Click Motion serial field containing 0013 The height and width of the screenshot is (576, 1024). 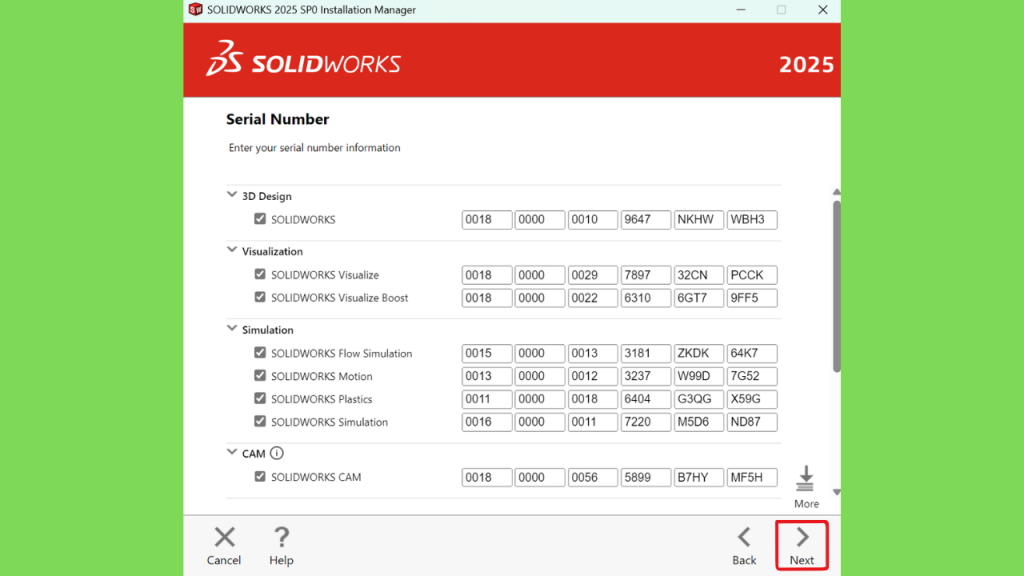coord(487,376)
